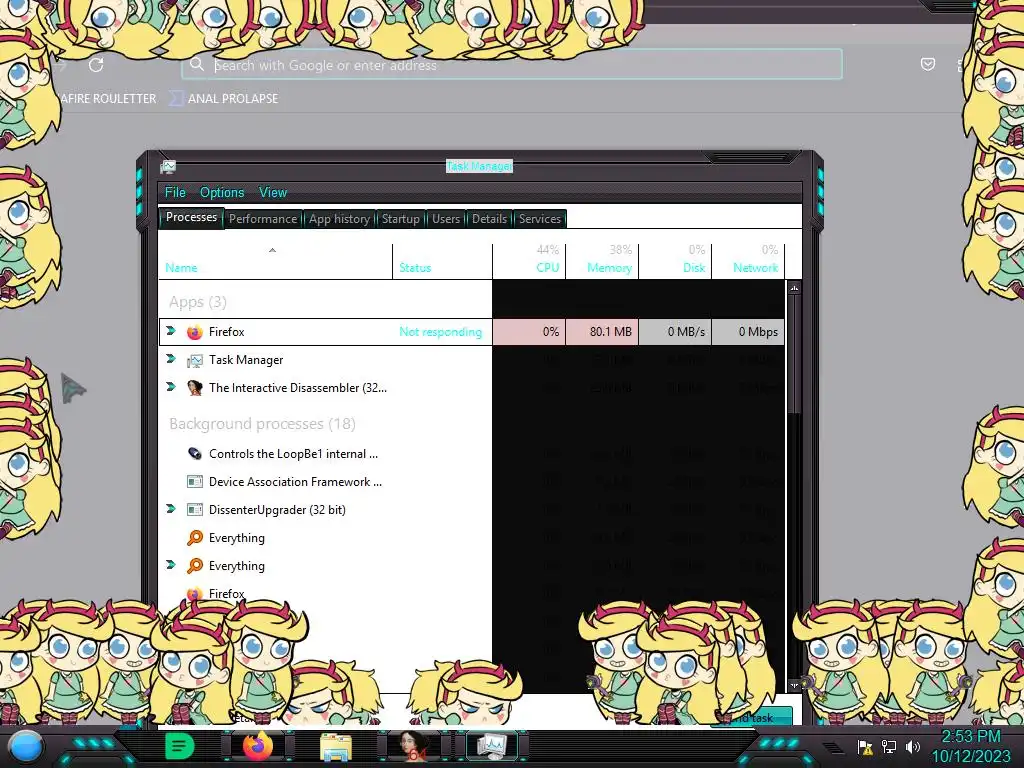Sort by the Memory column header
The image size is (1024, 768).
[x=602, y=262]
